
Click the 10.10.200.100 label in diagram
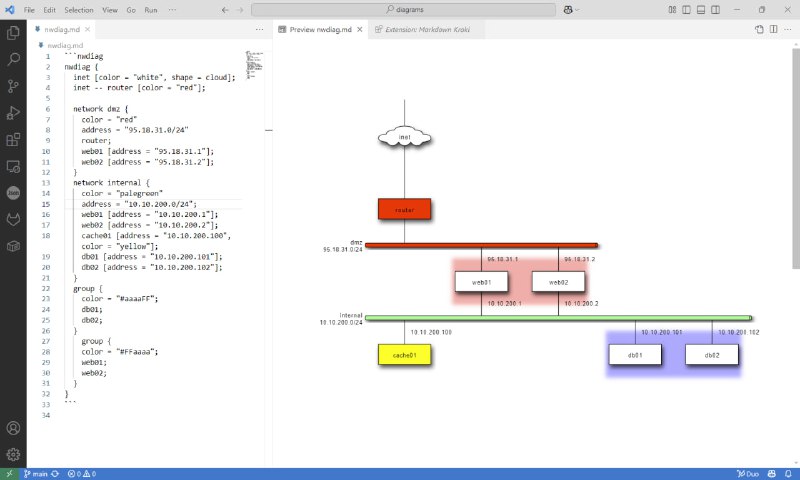(x=431, y=332)
